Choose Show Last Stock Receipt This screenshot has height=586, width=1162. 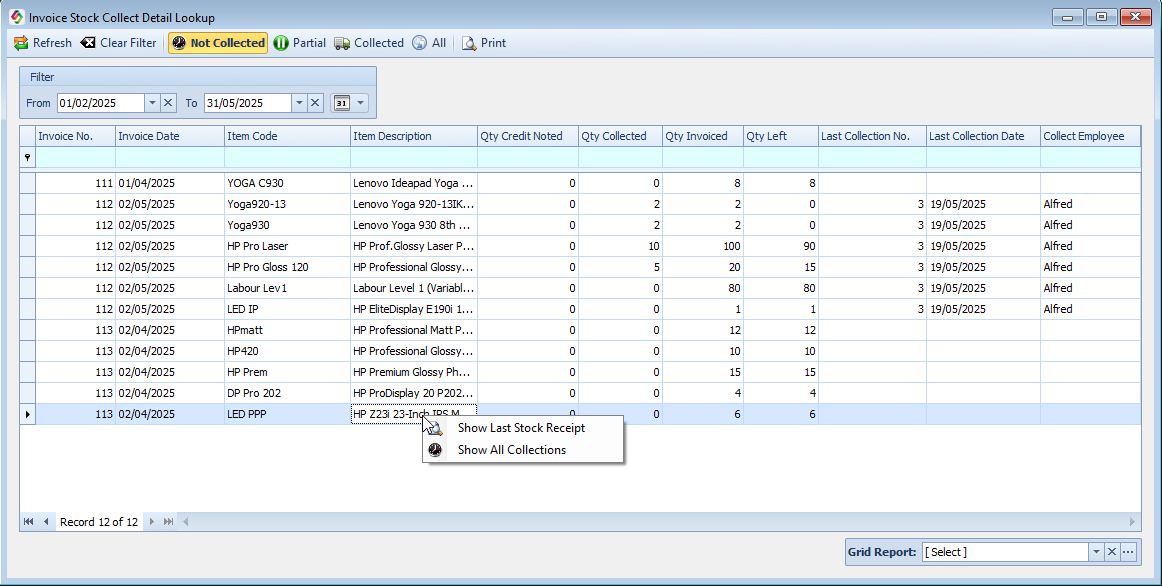click(x=522, y=428)
